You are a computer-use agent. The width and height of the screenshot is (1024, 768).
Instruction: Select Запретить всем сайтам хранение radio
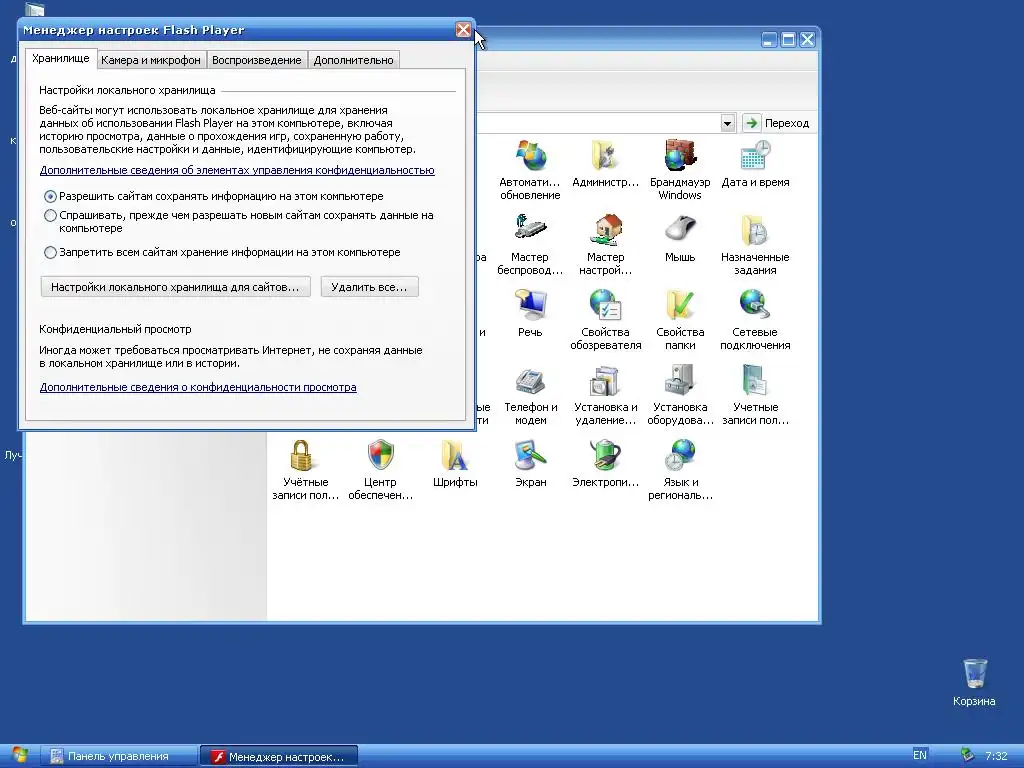pos(50,252)
